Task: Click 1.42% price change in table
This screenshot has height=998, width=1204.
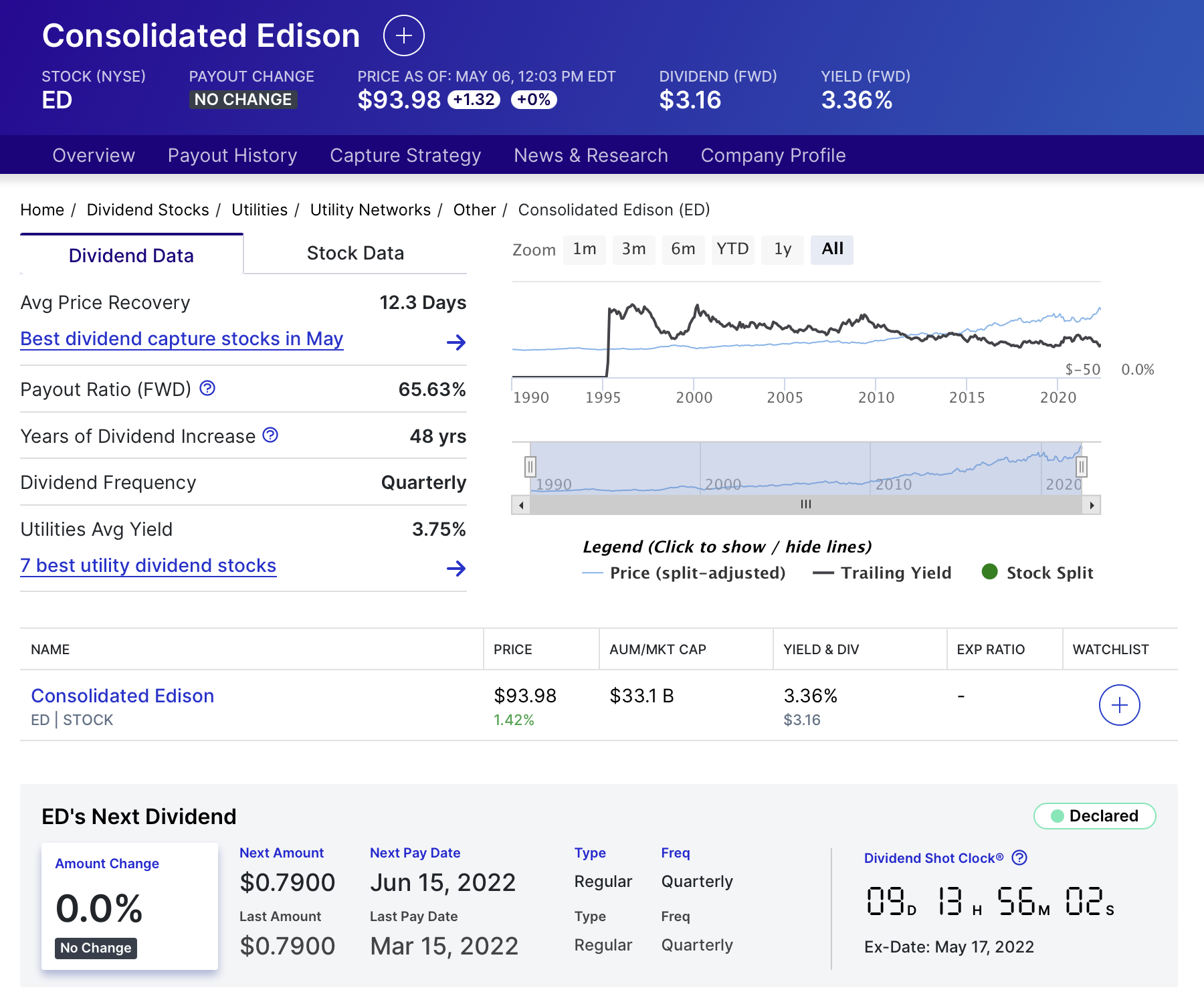Action: (514, 720)
